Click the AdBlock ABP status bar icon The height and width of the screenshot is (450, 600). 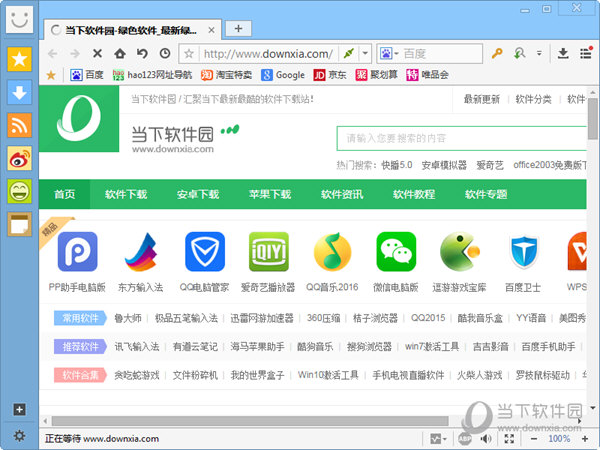(x=465, y=438)
